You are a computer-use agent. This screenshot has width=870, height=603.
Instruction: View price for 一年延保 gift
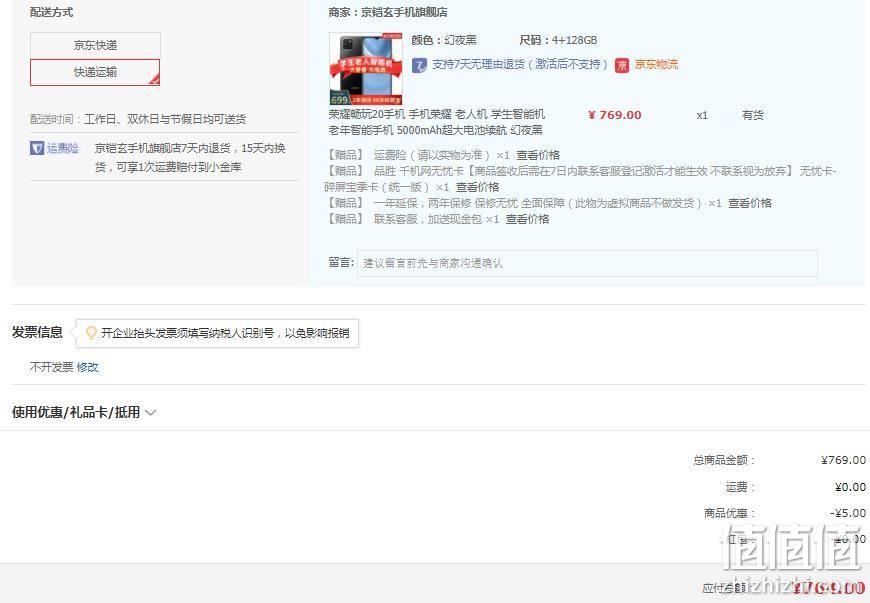[x=750, y=203]
